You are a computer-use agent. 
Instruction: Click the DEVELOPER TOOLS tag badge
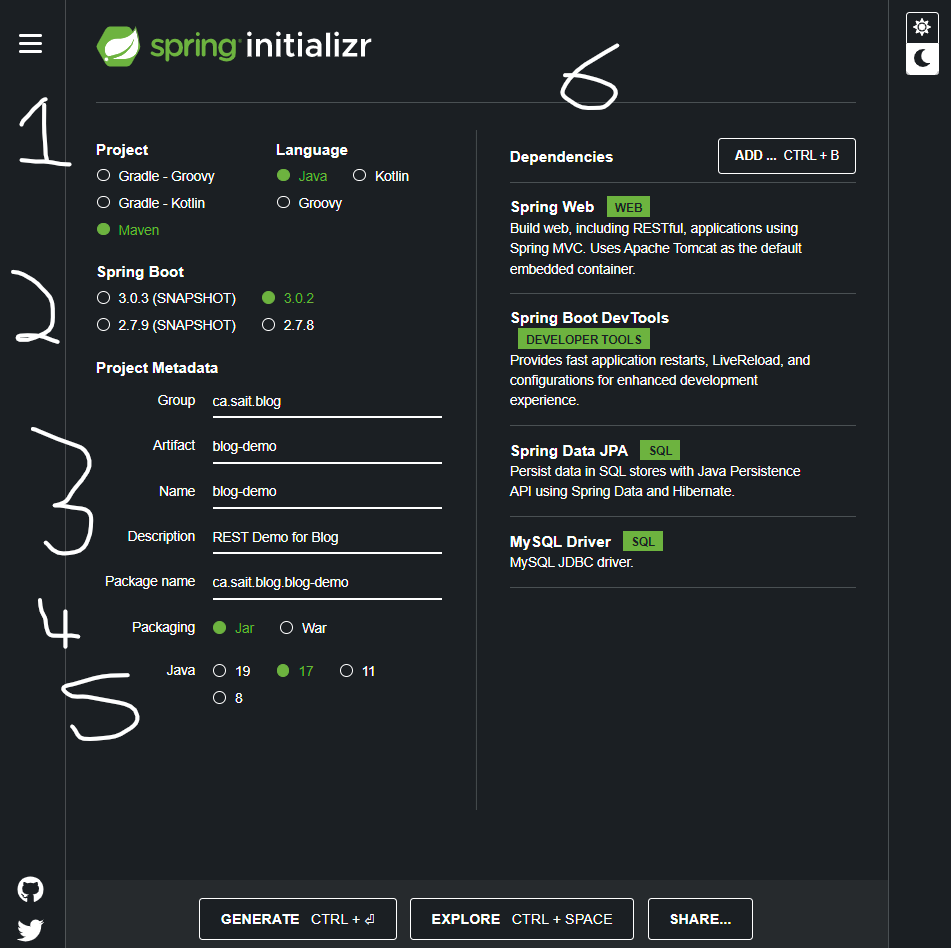pos(583,339)
